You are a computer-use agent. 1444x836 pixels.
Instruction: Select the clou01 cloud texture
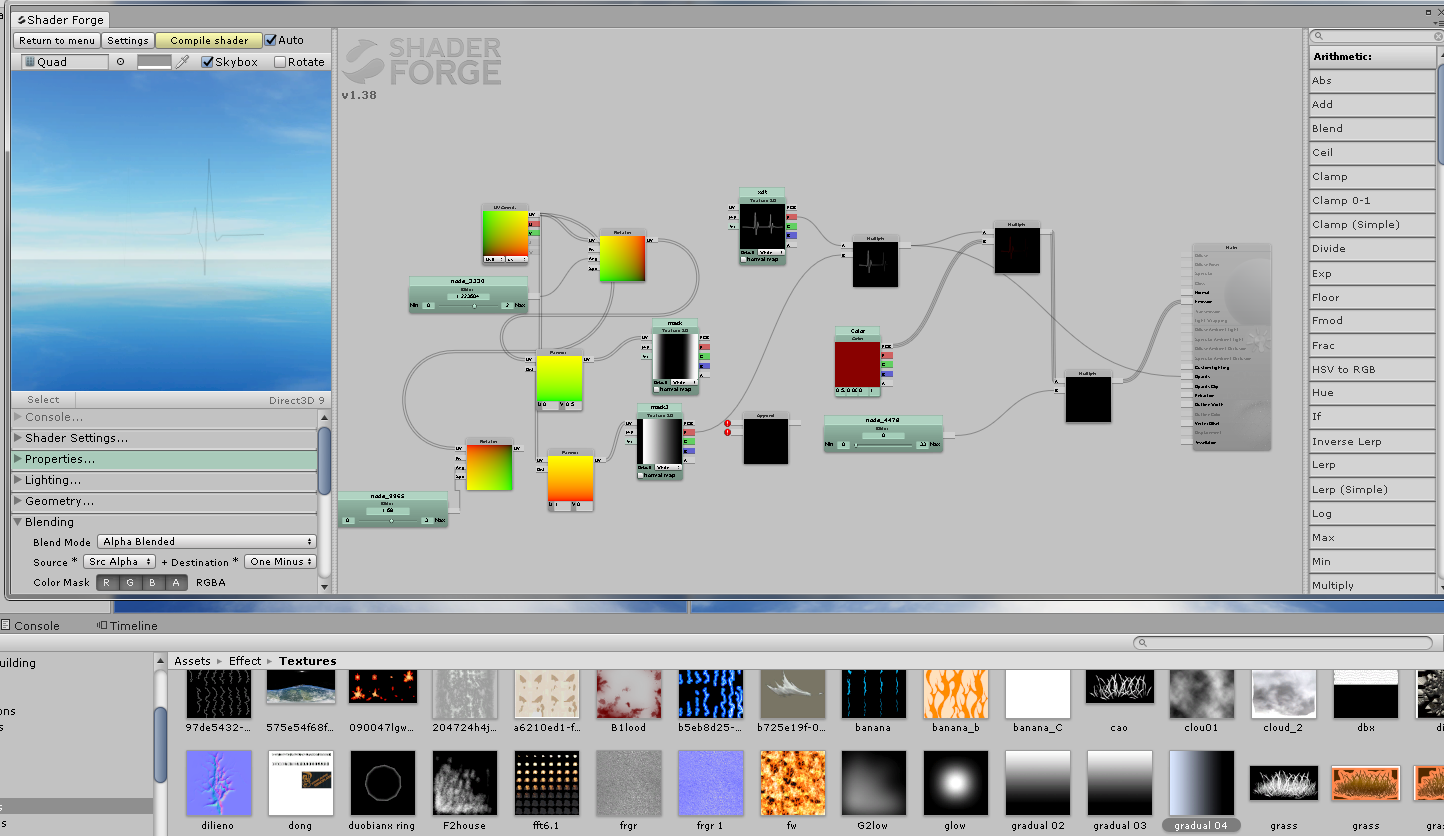point(1201,694)
